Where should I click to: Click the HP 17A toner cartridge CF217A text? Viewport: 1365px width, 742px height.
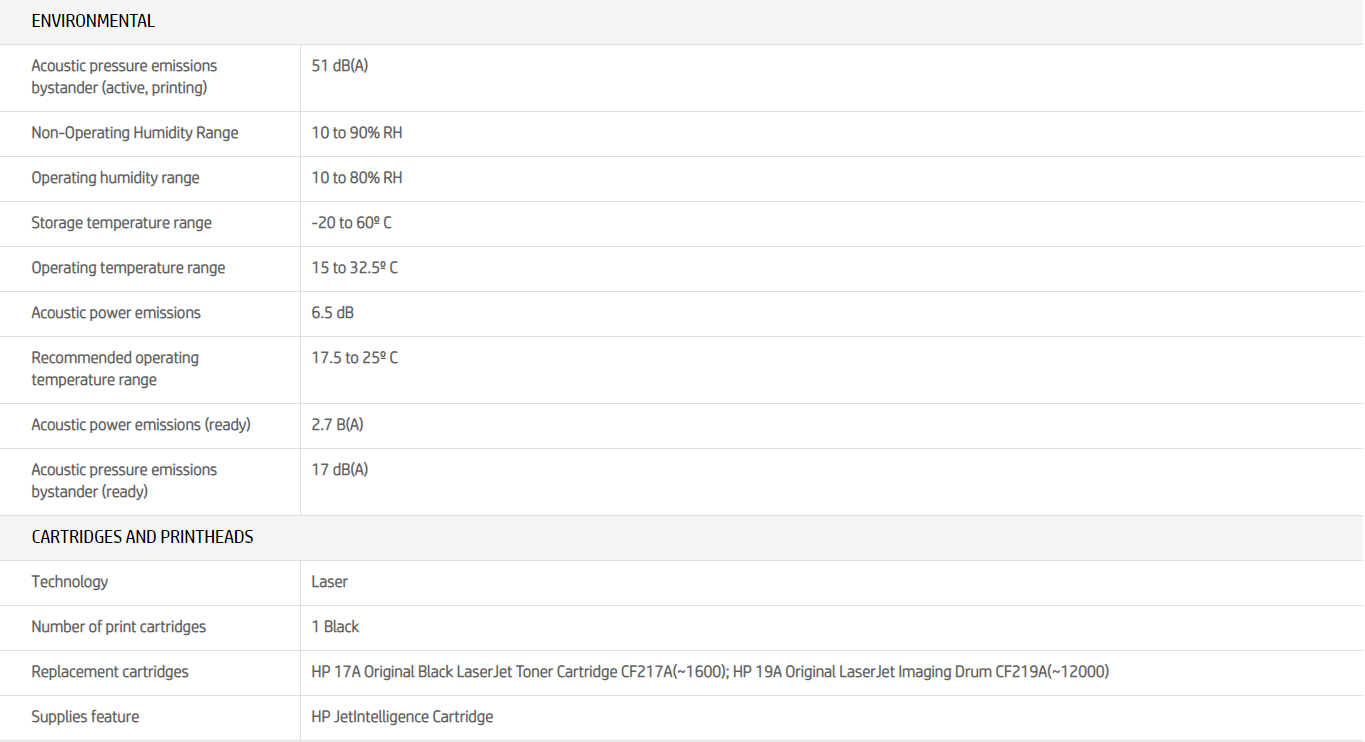point(518,672)
